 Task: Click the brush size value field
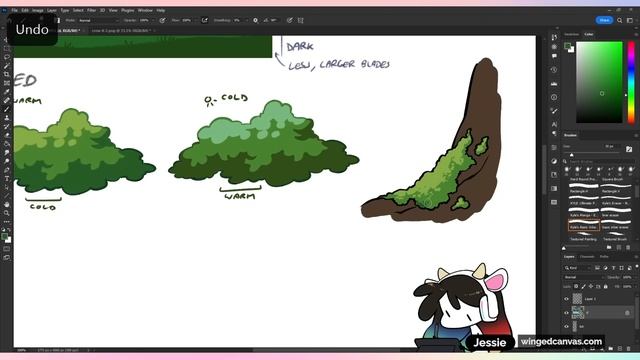(x=611, y=147)
